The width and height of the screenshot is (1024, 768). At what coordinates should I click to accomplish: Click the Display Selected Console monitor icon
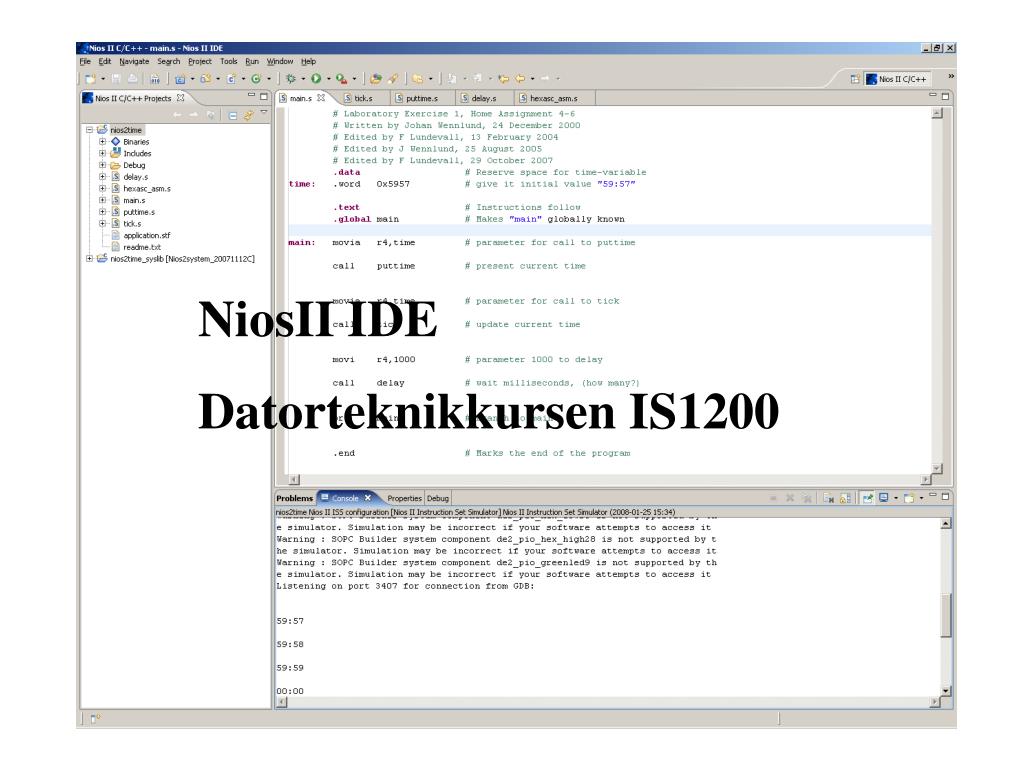(x=884, y=498)
